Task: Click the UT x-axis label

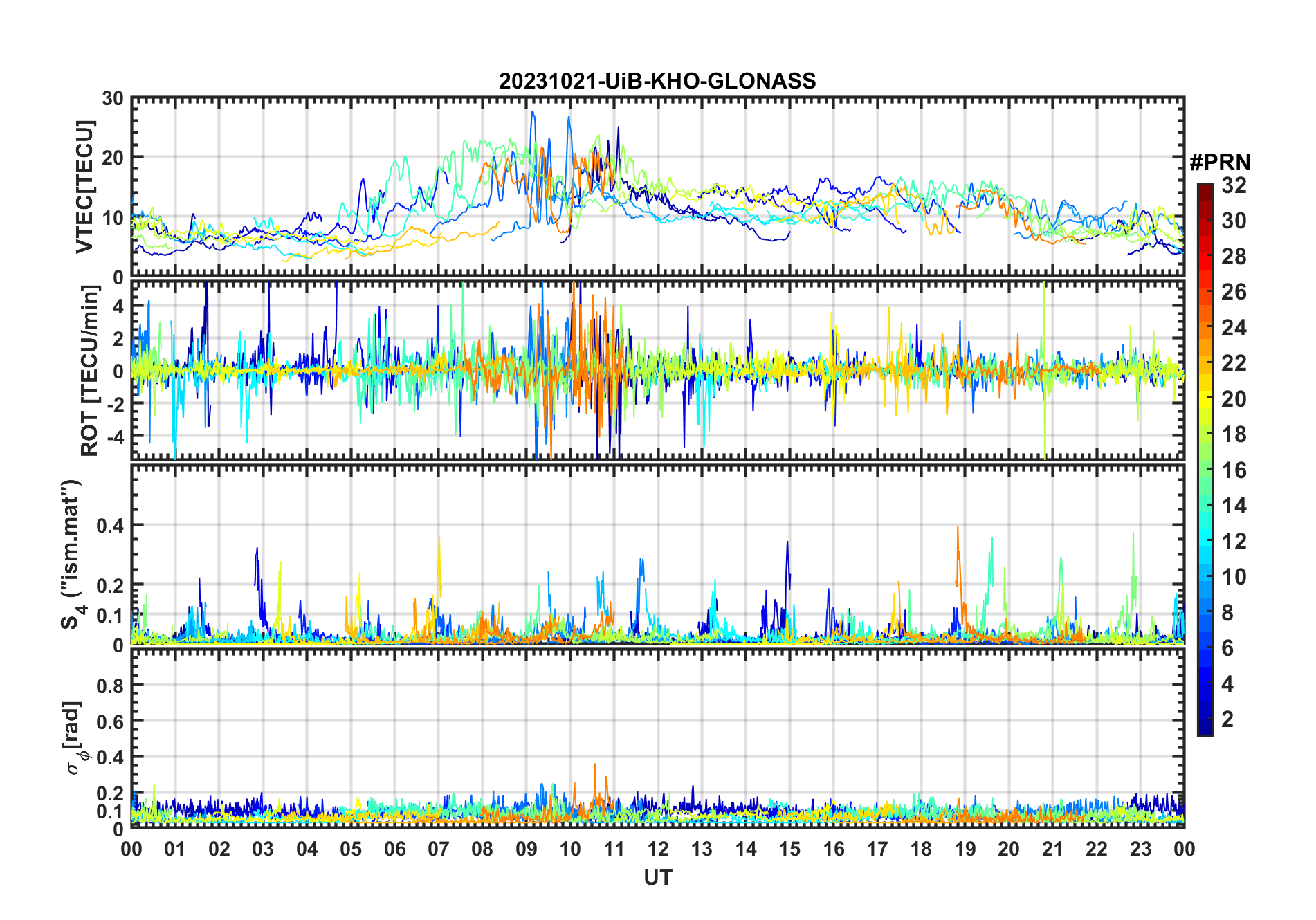Action: point(657,877)
